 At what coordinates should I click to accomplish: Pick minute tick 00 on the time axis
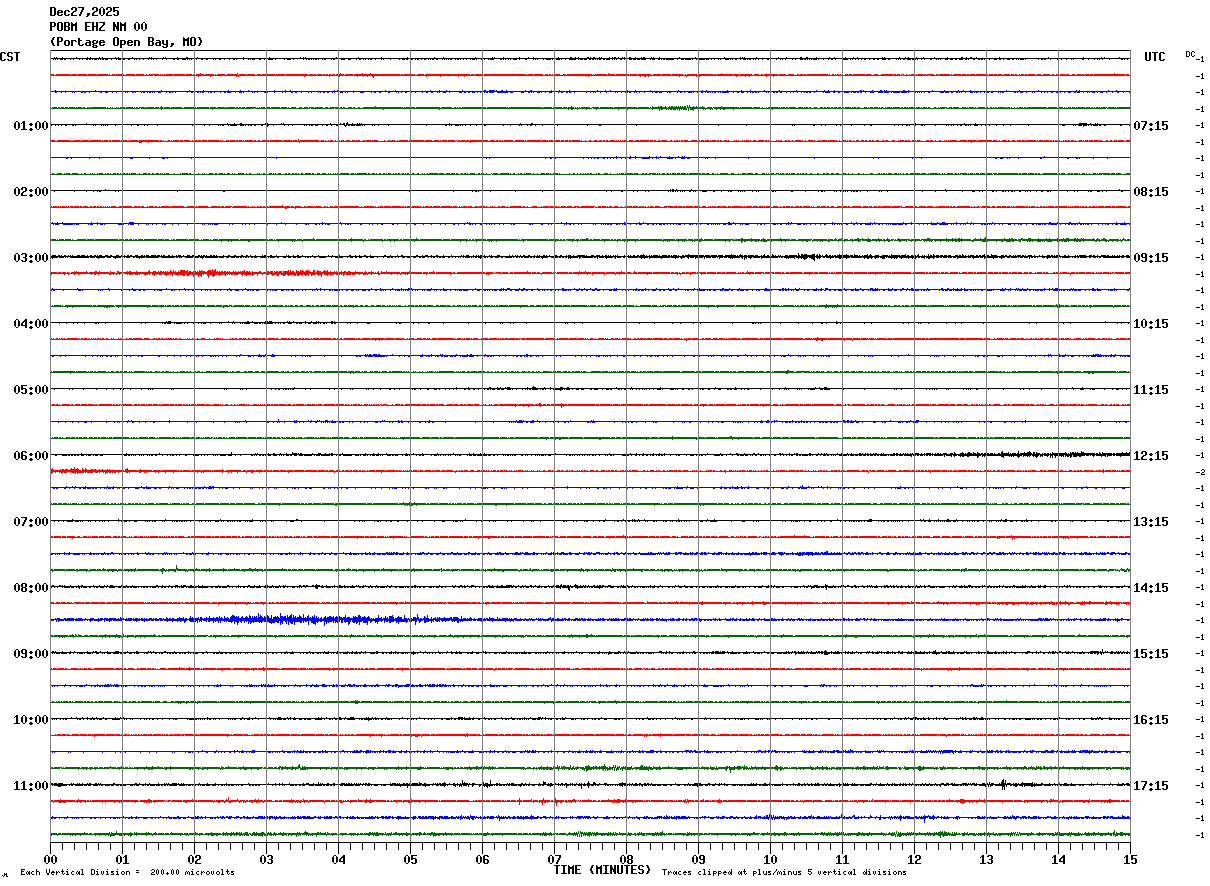point(50,859)
